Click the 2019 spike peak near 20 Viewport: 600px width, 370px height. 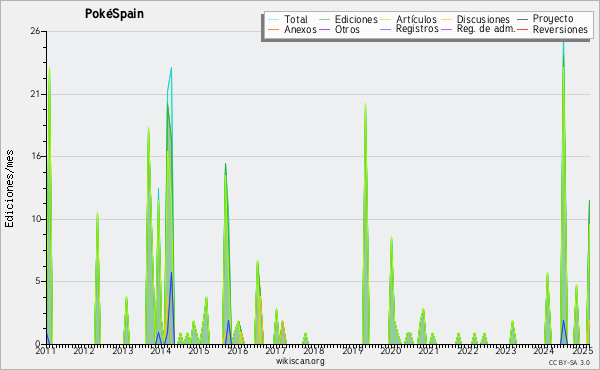click(x=365, y=104)
